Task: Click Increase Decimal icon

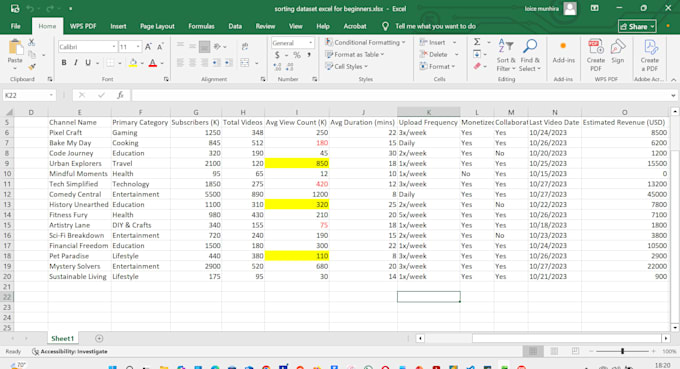Action: coord(278,67)
